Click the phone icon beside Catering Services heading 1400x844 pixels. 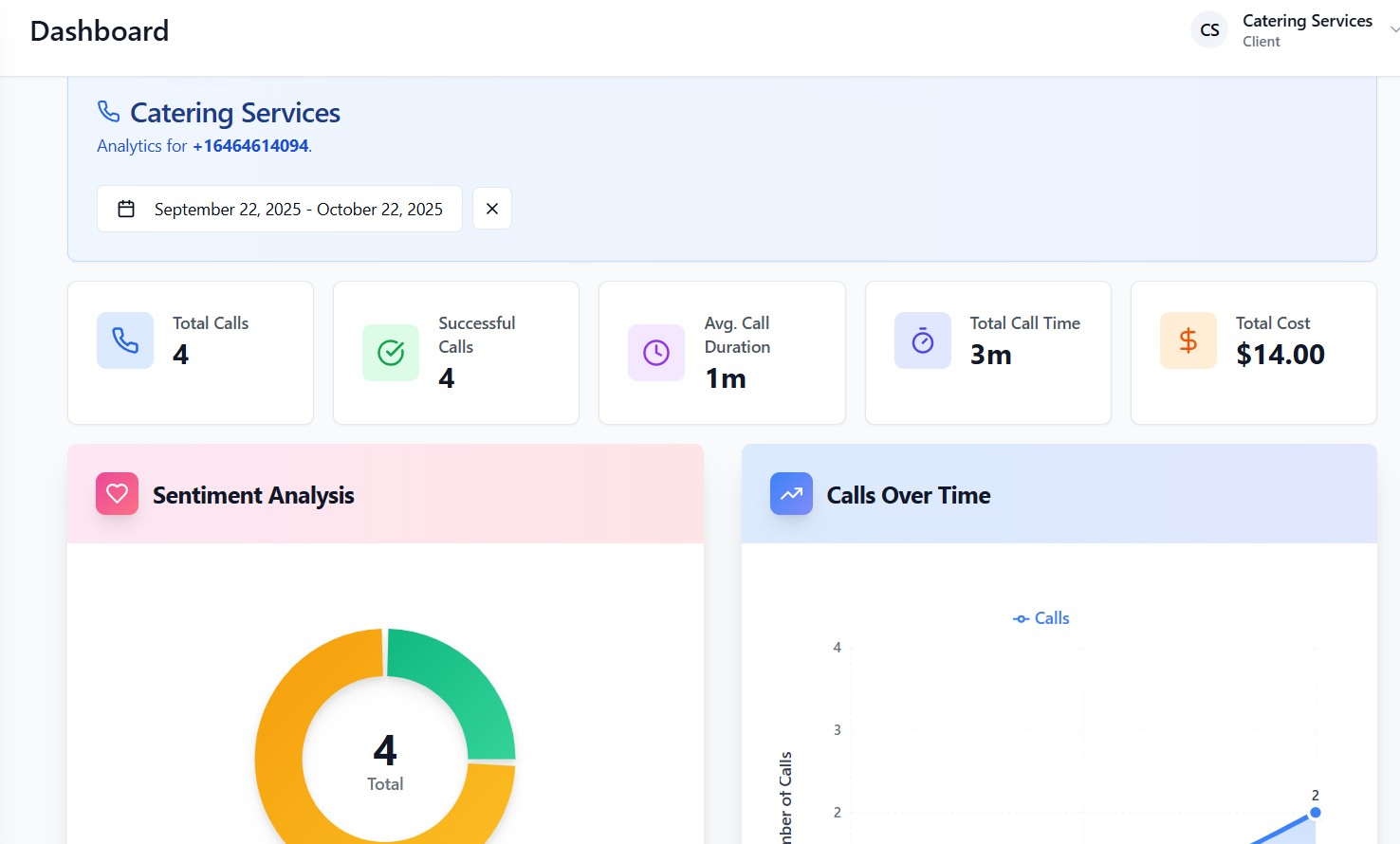tap(108, 112)
